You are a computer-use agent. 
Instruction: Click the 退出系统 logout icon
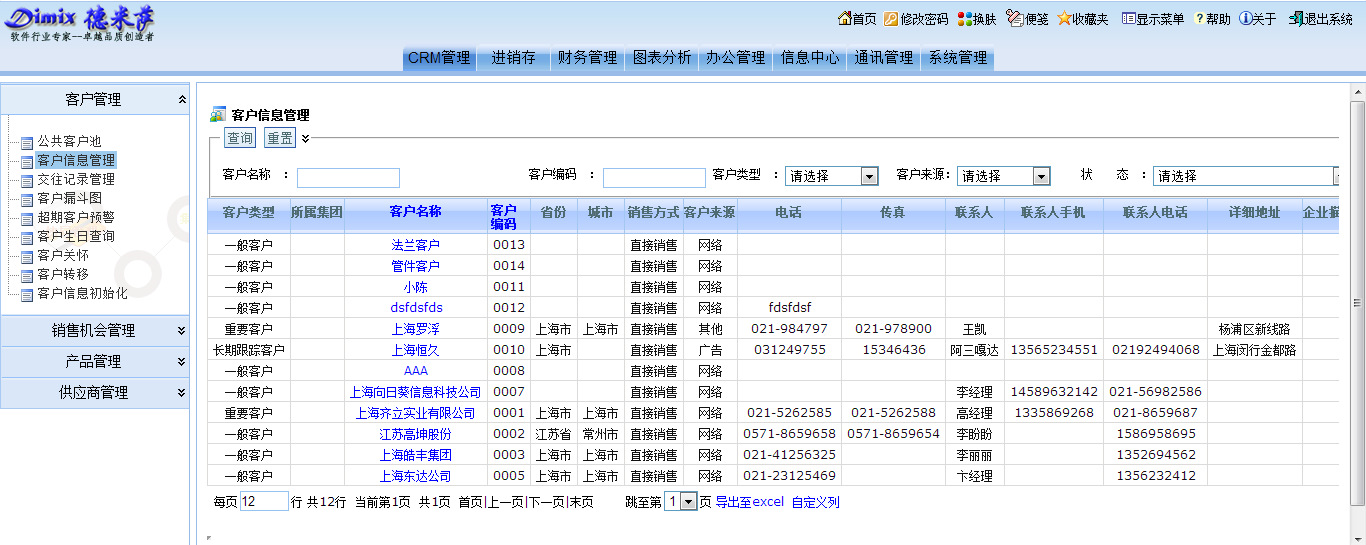point(1296,19)
